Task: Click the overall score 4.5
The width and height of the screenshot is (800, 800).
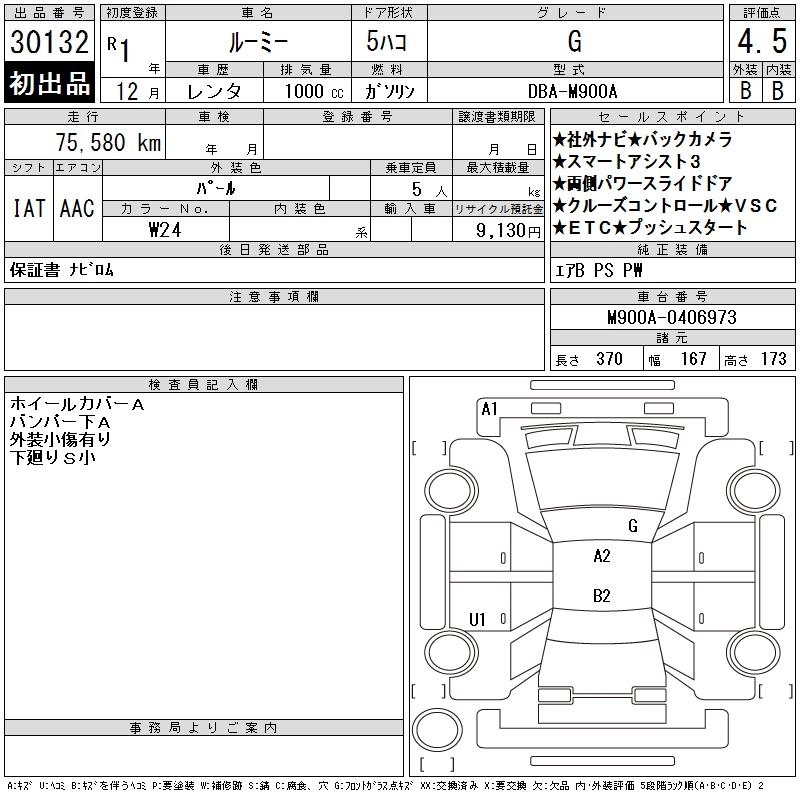Action: point(762,41)
